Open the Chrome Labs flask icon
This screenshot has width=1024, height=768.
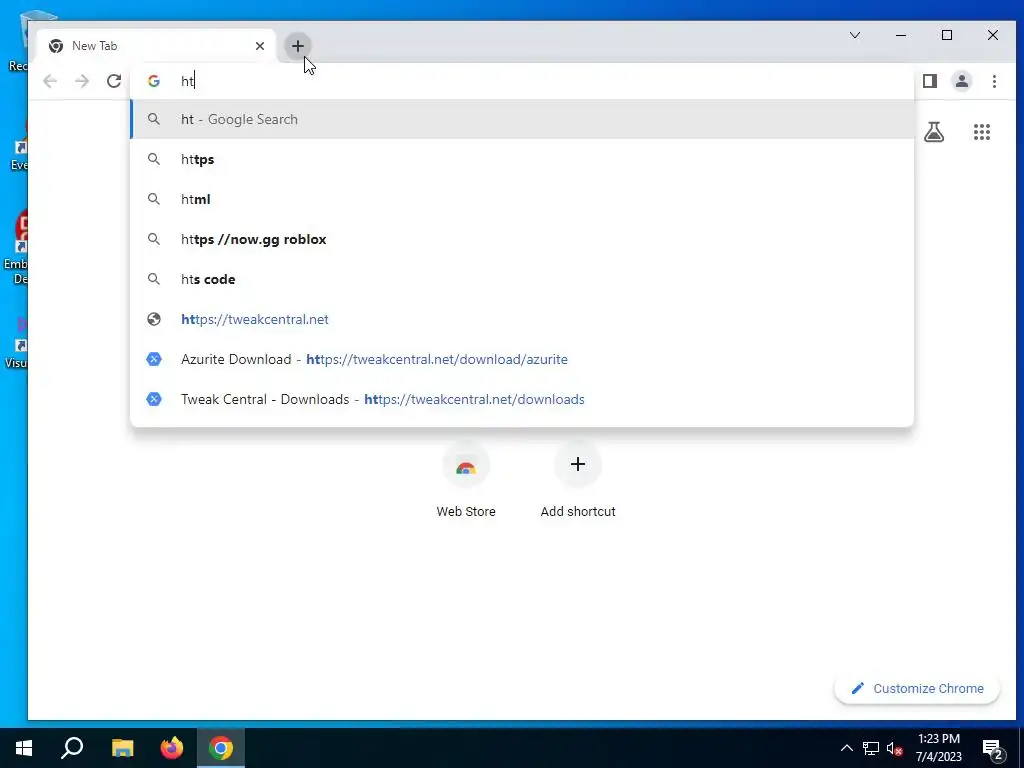[934, 132]
